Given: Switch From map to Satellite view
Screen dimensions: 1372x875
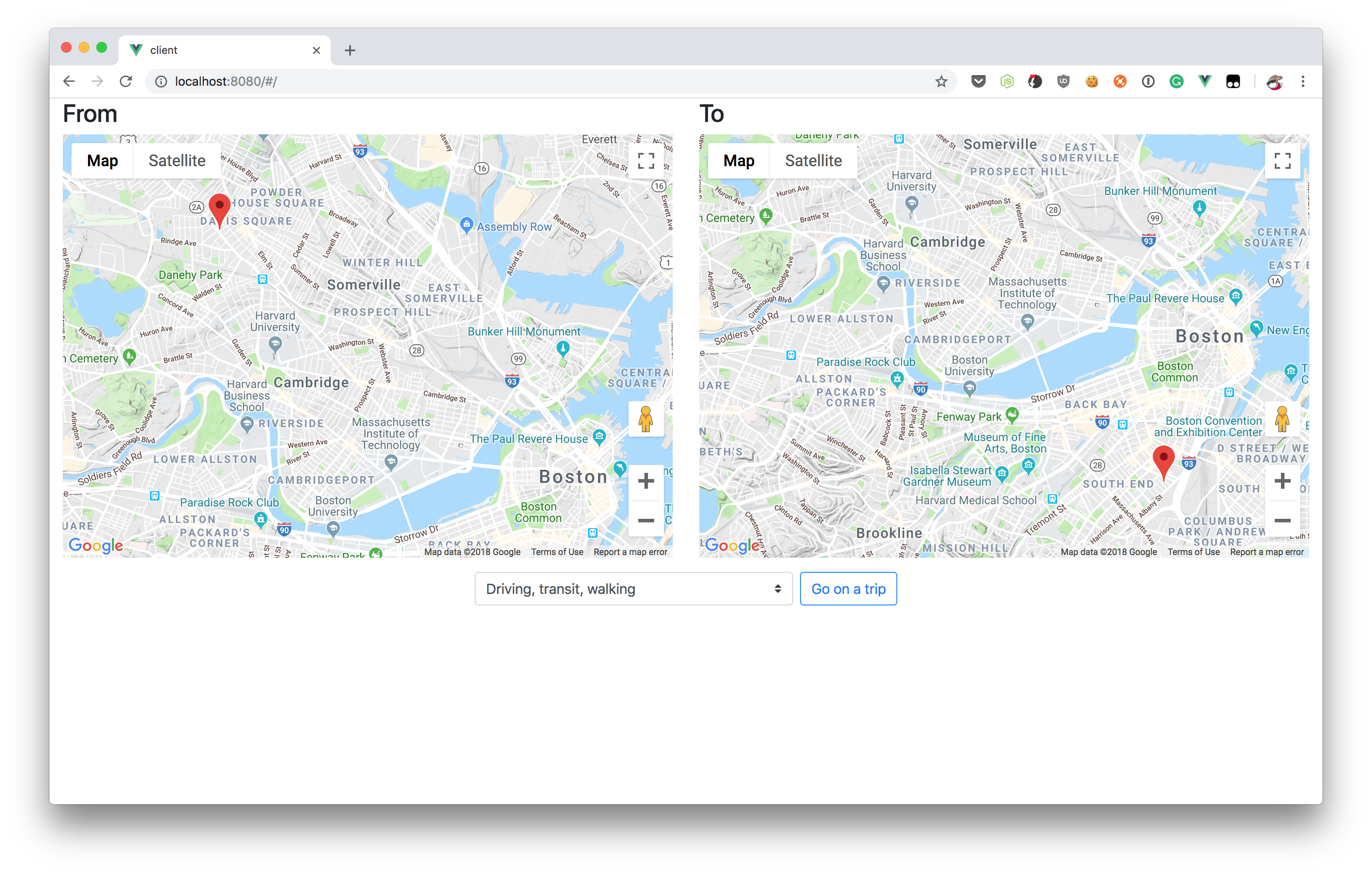Looking at the screenshot, I should point(177,161).
